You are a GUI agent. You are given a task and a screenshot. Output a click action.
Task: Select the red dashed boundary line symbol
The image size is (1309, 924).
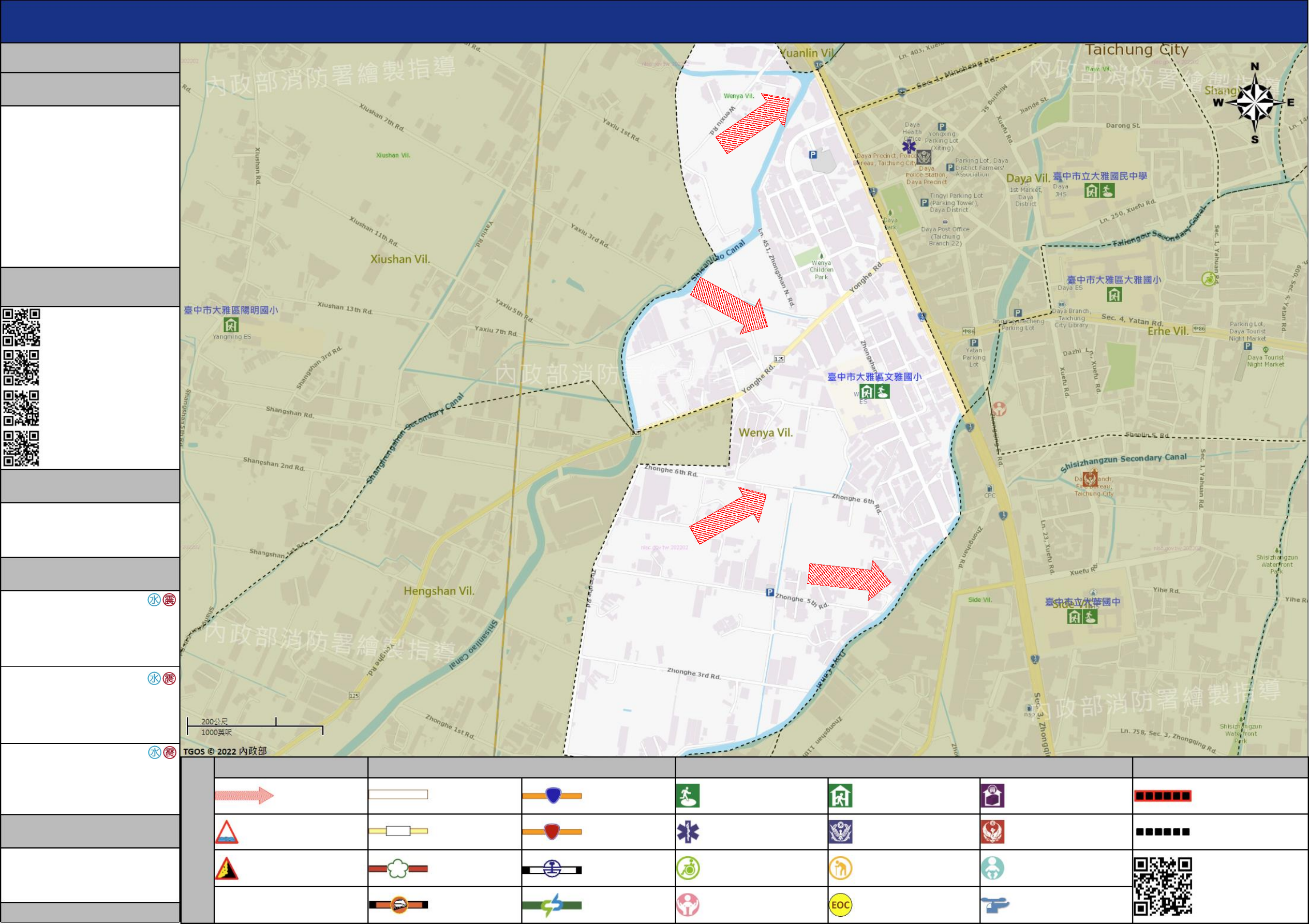(x=1163, y=796)
